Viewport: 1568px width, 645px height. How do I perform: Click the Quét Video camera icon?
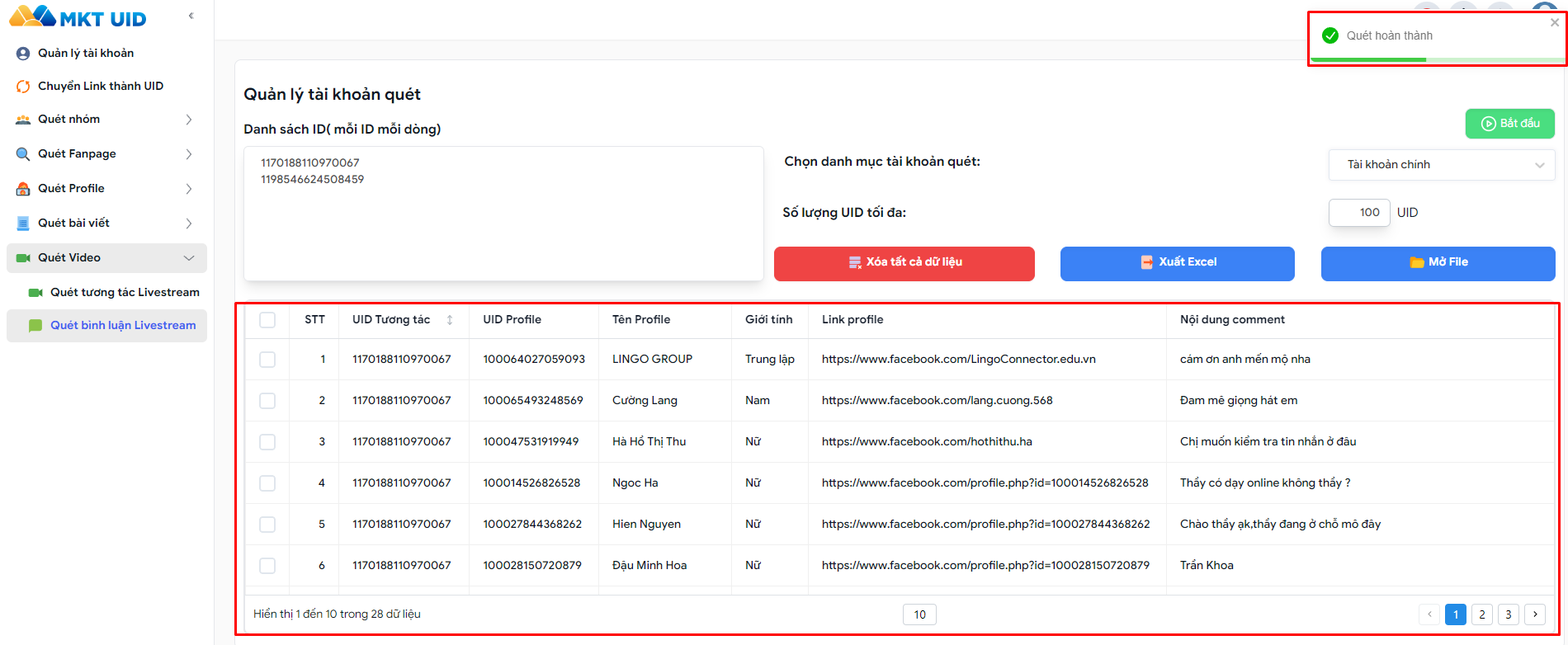coord(23,258)
